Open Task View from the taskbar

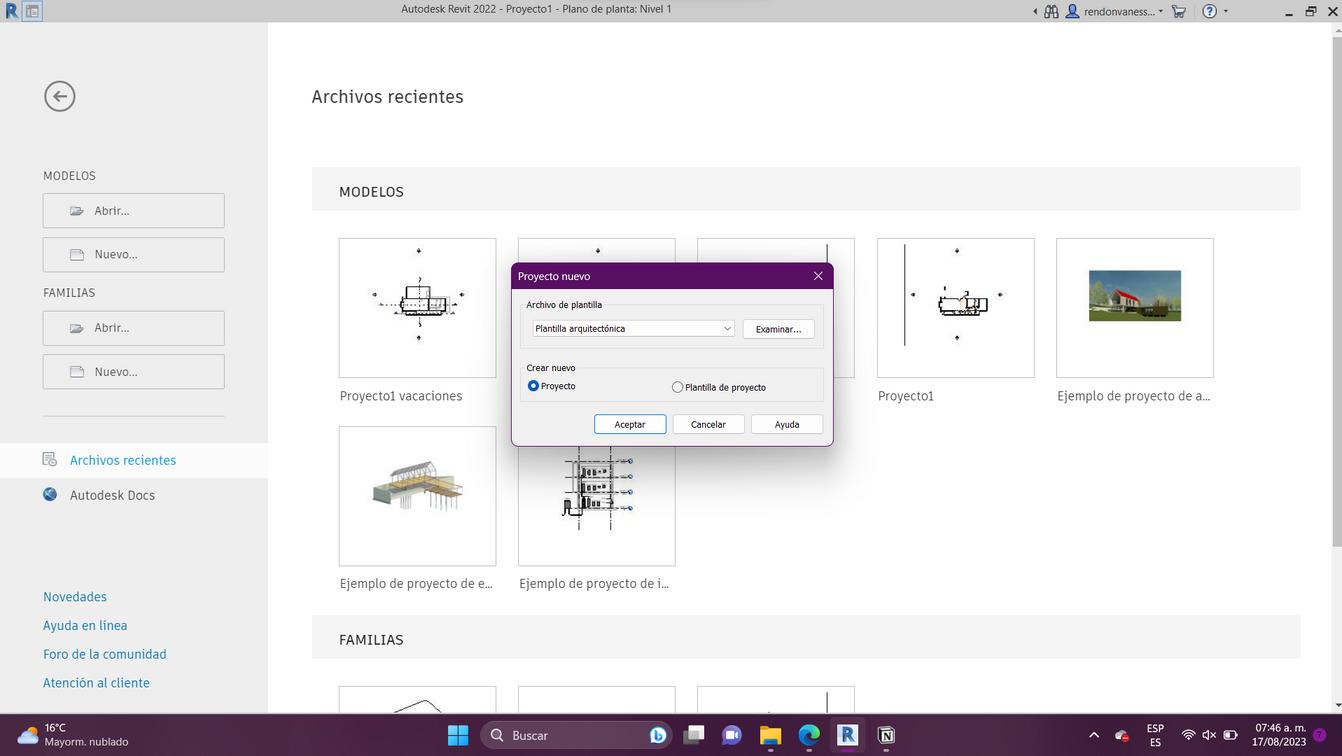[x=694, y=735]
